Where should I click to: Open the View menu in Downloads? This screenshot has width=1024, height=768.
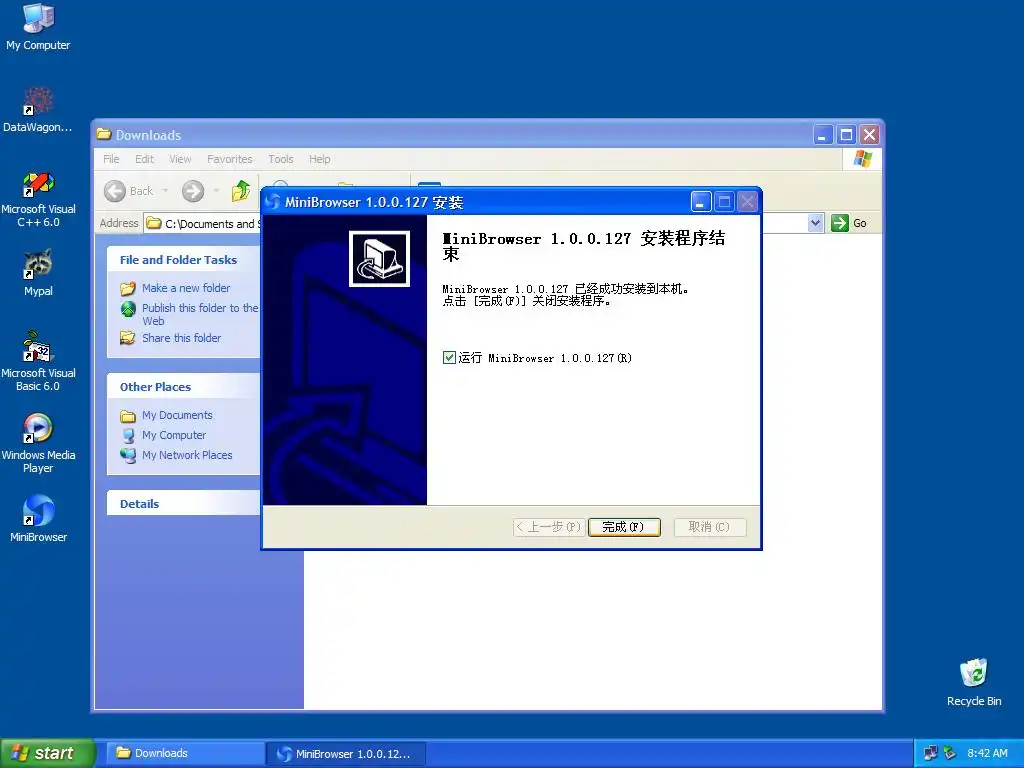[x=180, y=159]
